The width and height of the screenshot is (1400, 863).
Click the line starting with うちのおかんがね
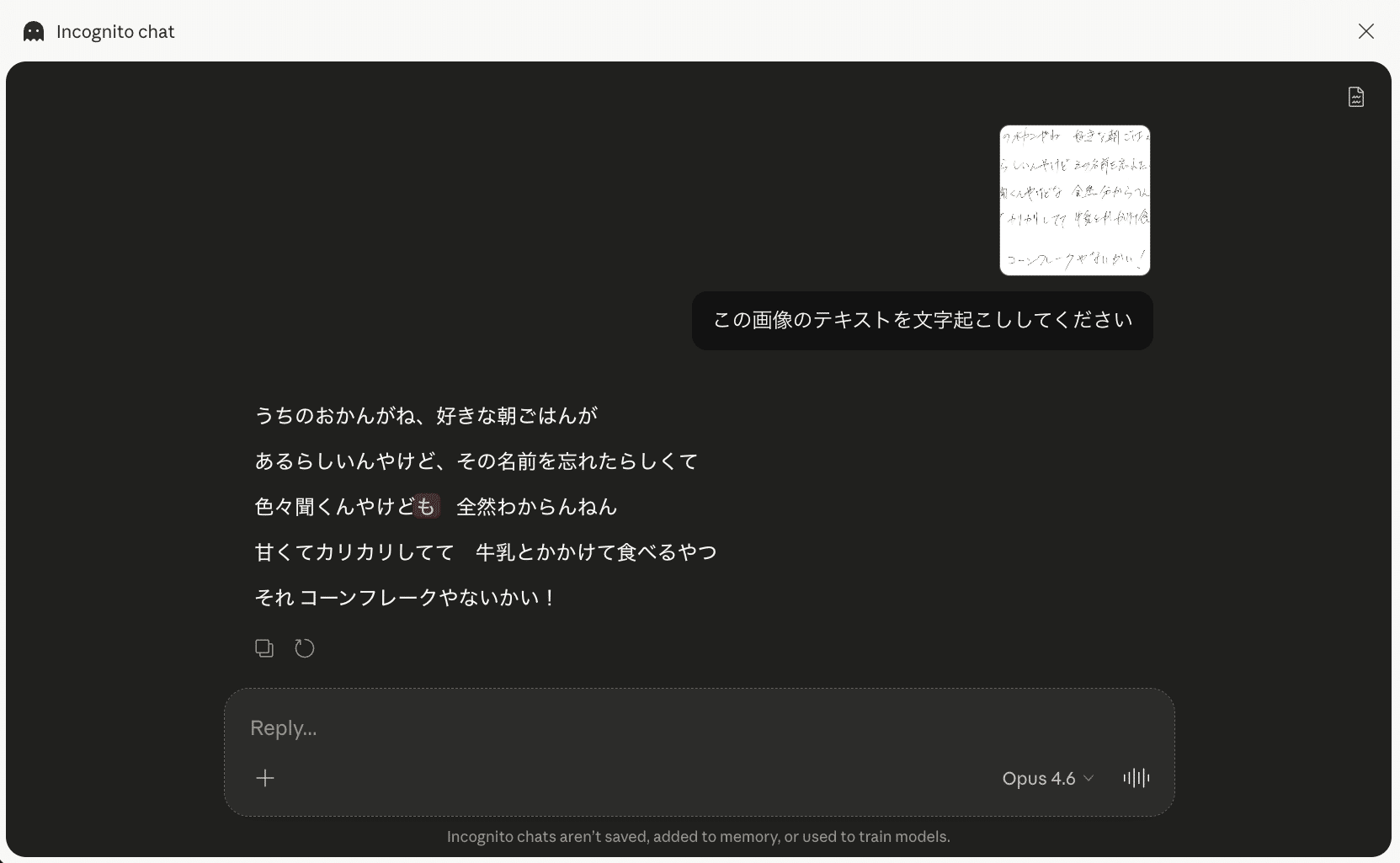(426, 416)
